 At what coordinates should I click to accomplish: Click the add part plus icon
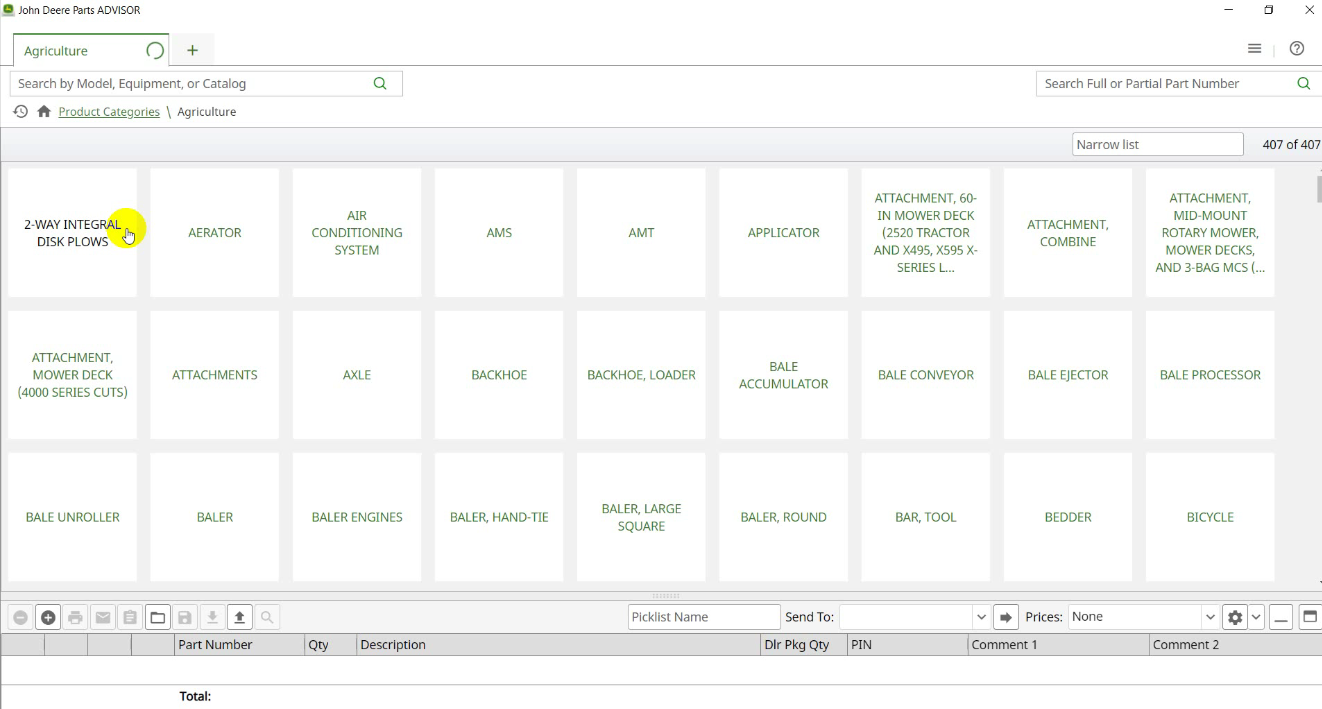point(48,617)
